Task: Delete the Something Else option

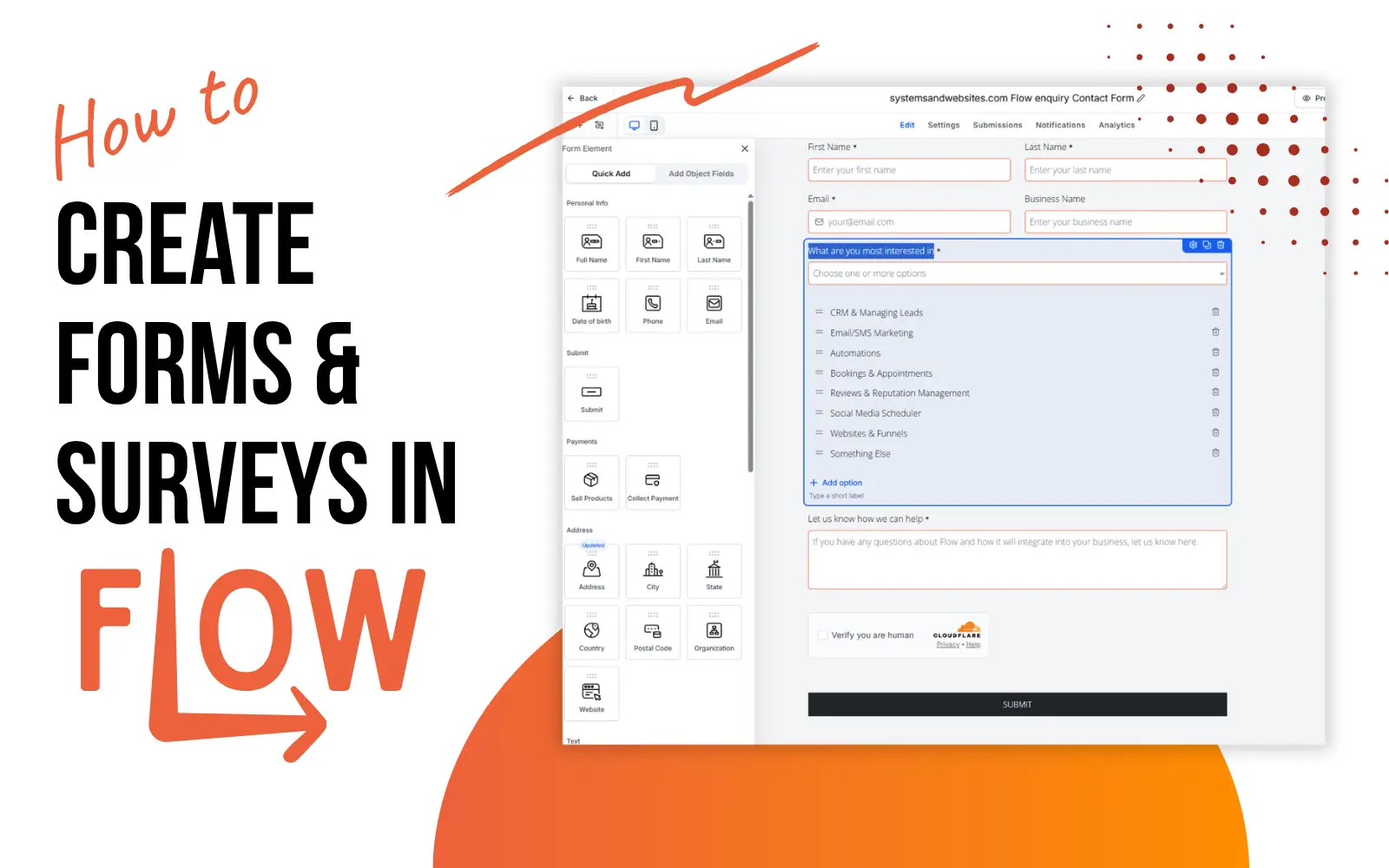Action: pos(1215,453)
